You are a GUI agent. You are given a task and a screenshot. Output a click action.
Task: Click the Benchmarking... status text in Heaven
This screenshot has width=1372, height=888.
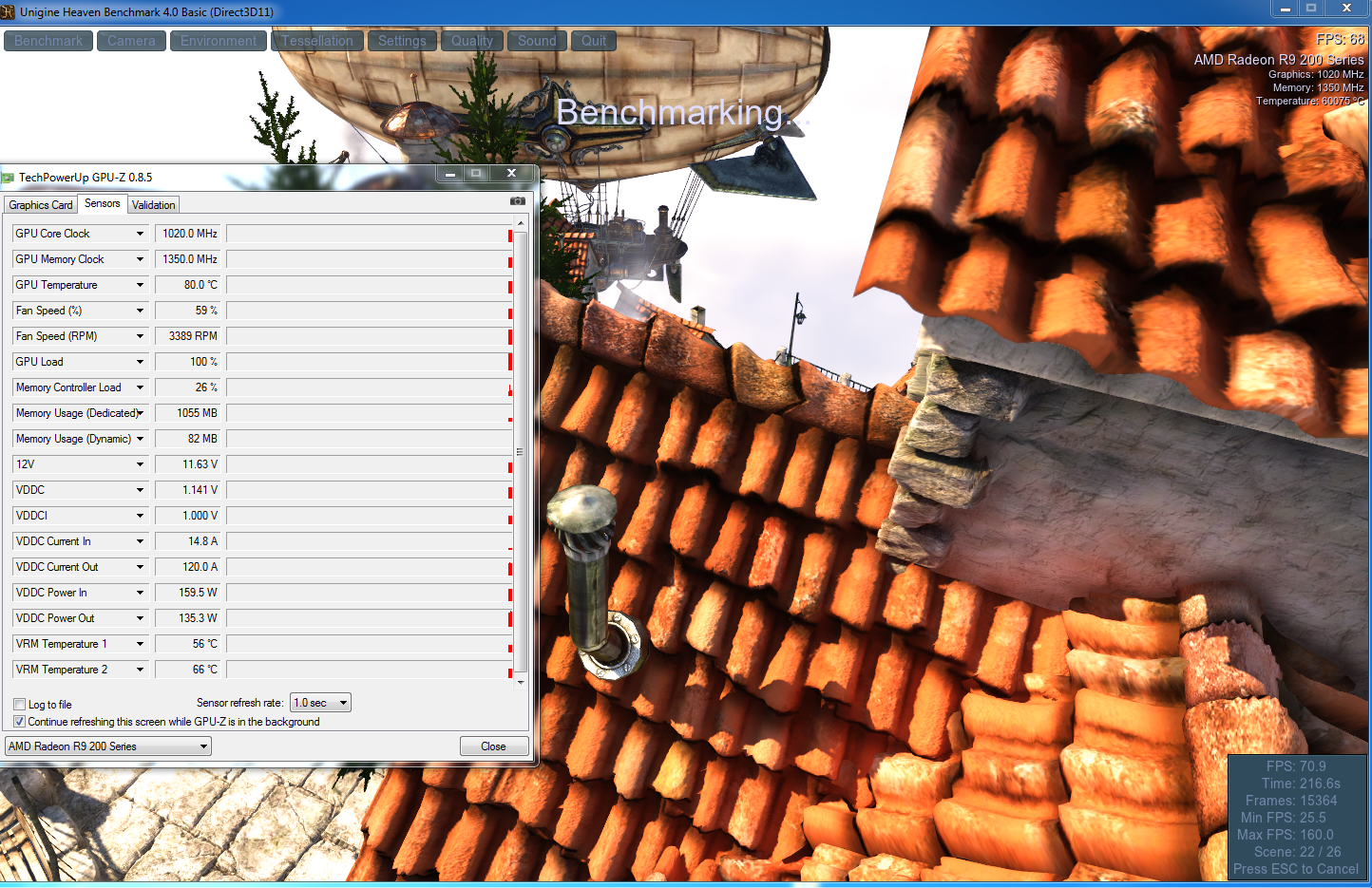pos(683,112)
